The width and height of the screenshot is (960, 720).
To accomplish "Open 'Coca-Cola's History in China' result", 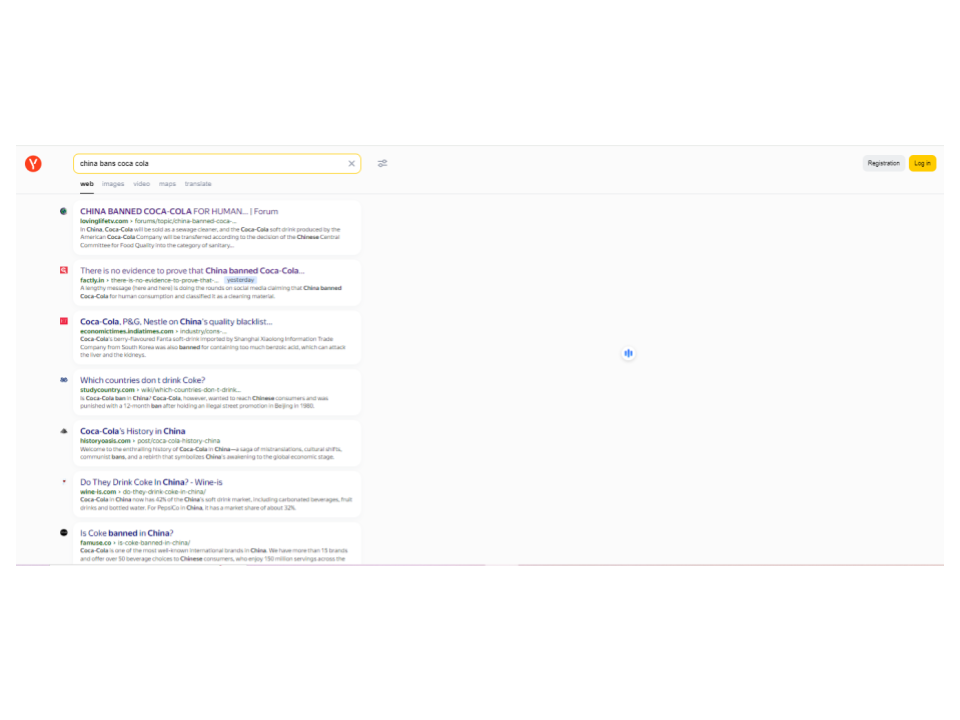I will (132, 431).
